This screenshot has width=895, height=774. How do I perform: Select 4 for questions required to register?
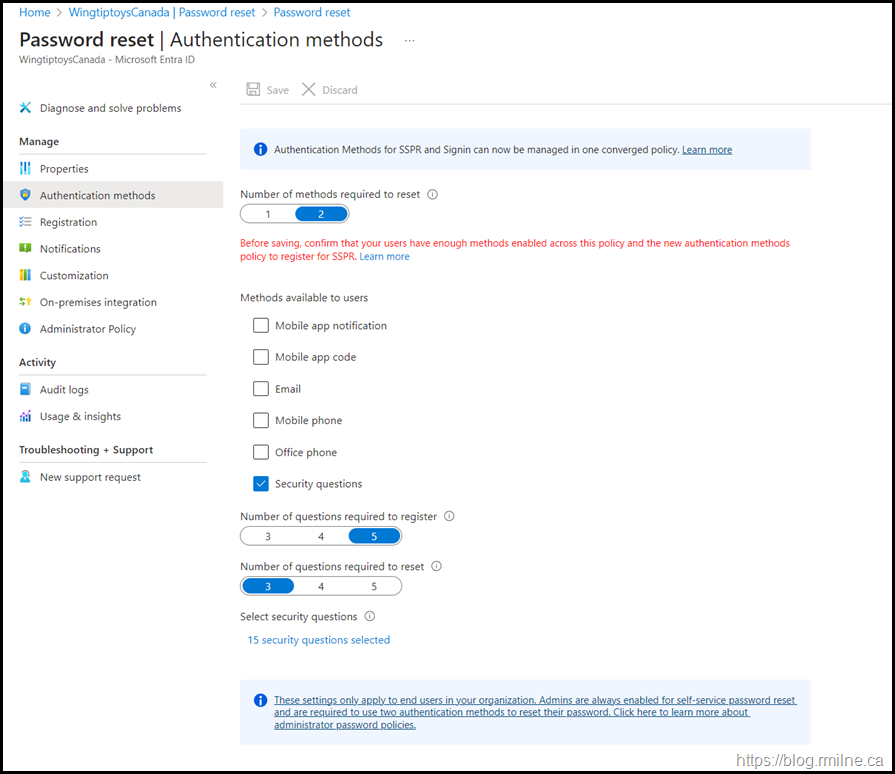pos(321,536)
